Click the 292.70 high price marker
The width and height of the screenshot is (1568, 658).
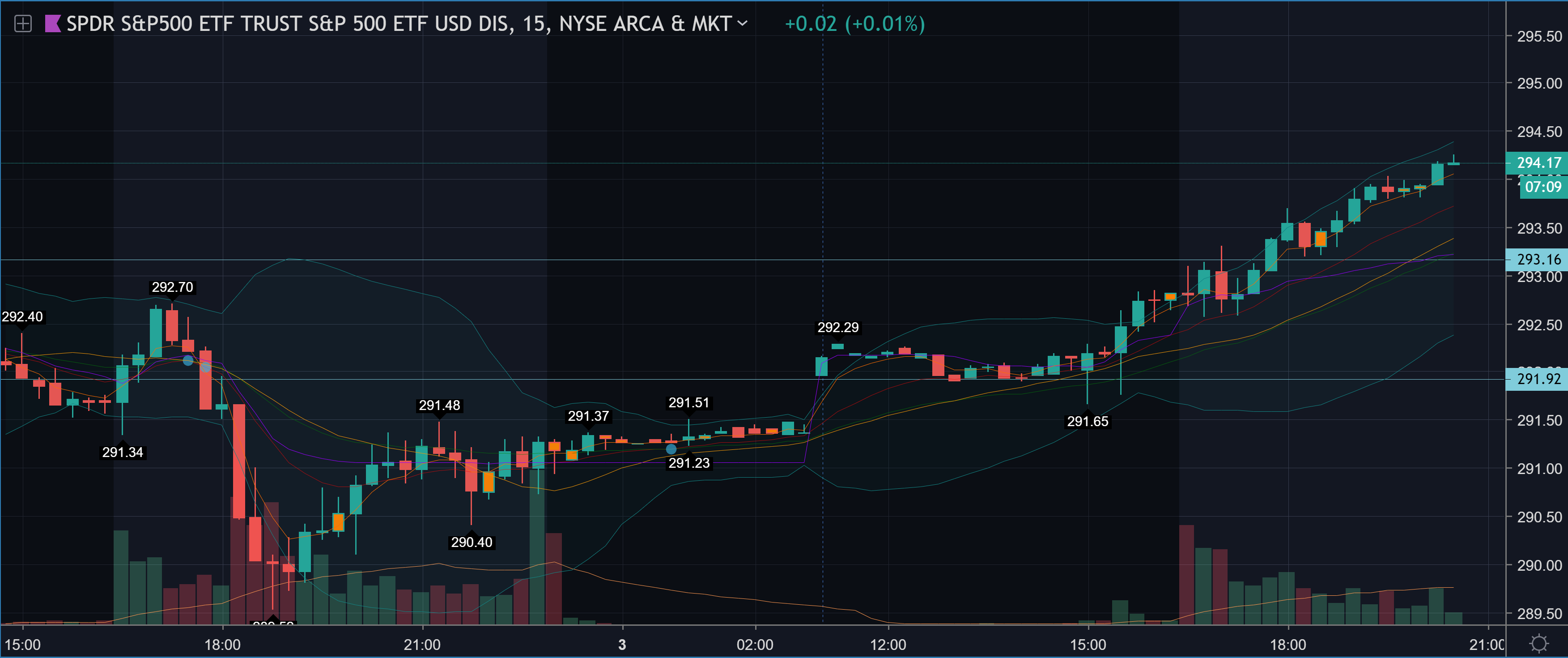tap(172, 287)
